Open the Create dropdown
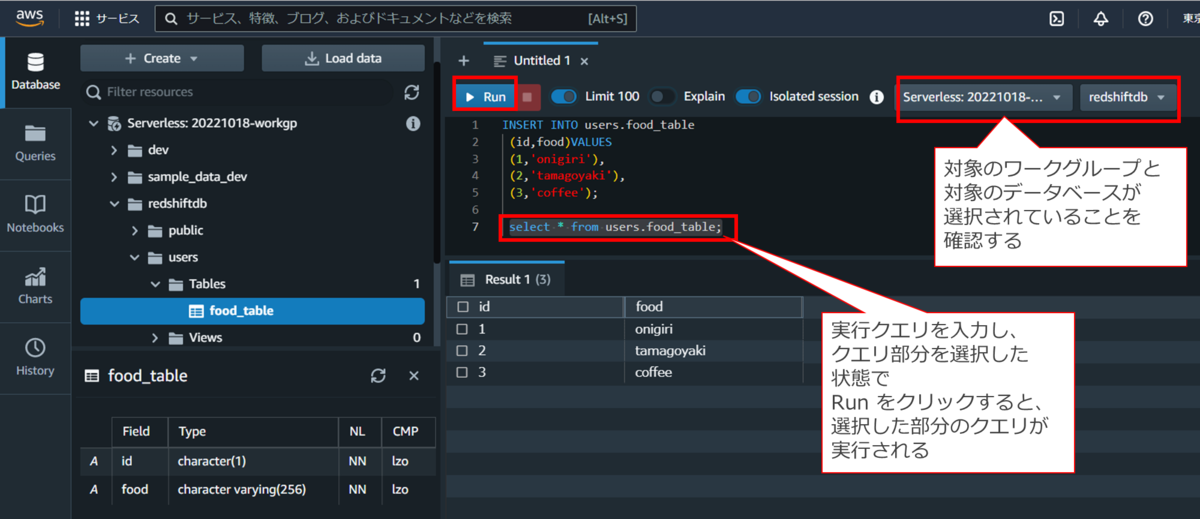 161,58
